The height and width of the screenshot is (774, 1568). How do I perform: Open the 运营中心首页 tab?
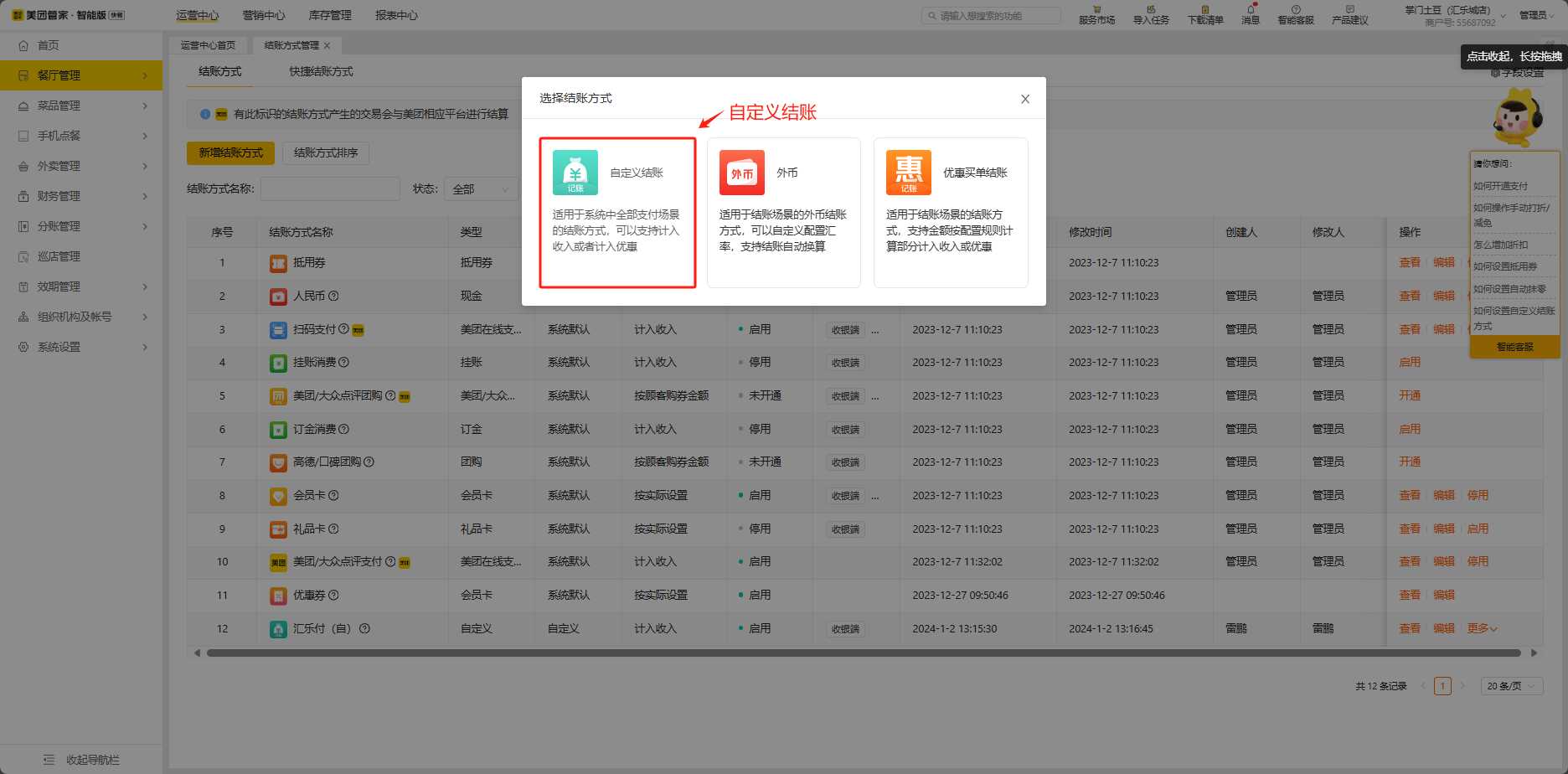209,45
